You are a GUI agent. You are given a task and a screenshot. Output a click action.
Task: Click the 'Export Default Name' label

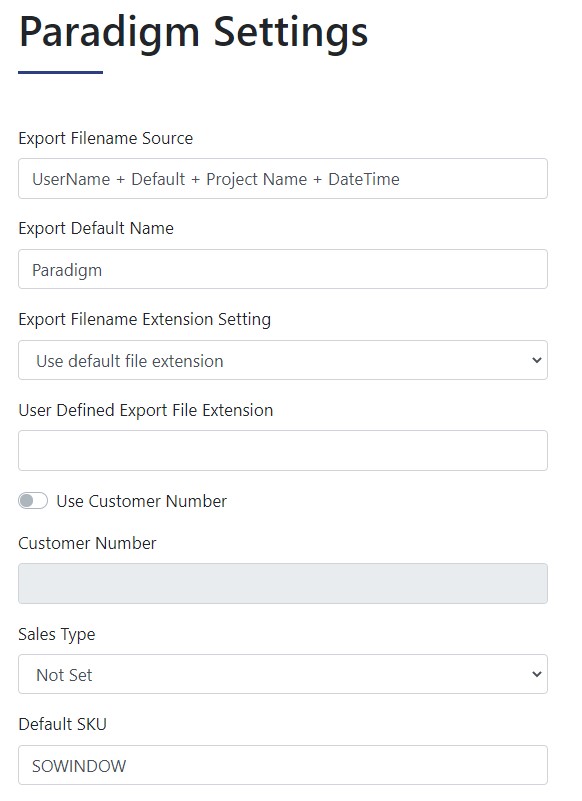click(96, 228)
